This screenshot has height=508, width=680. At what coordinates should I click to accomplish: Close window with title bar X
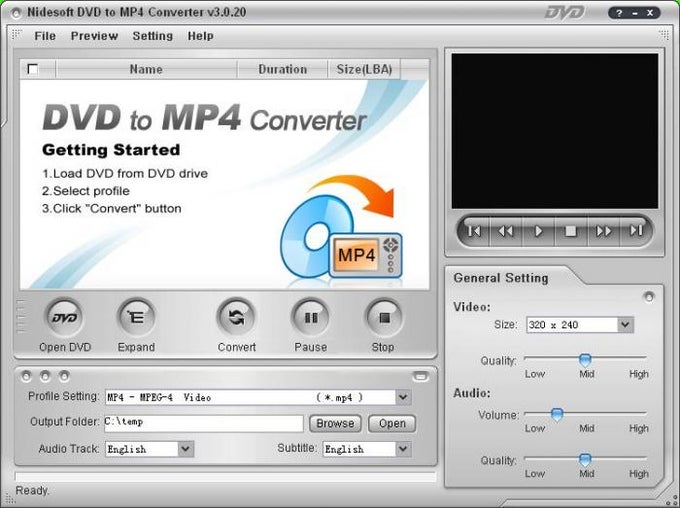pyautogui.click(x=650, y=13)
